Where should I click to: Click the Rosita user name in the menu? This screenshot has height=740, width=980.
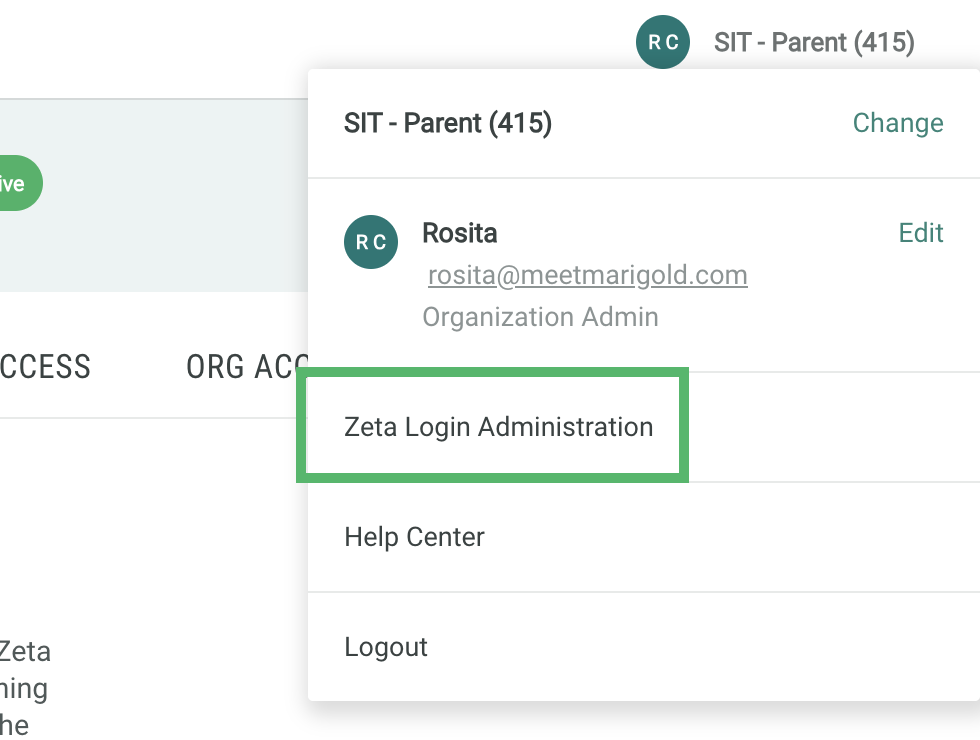[460, 233]
